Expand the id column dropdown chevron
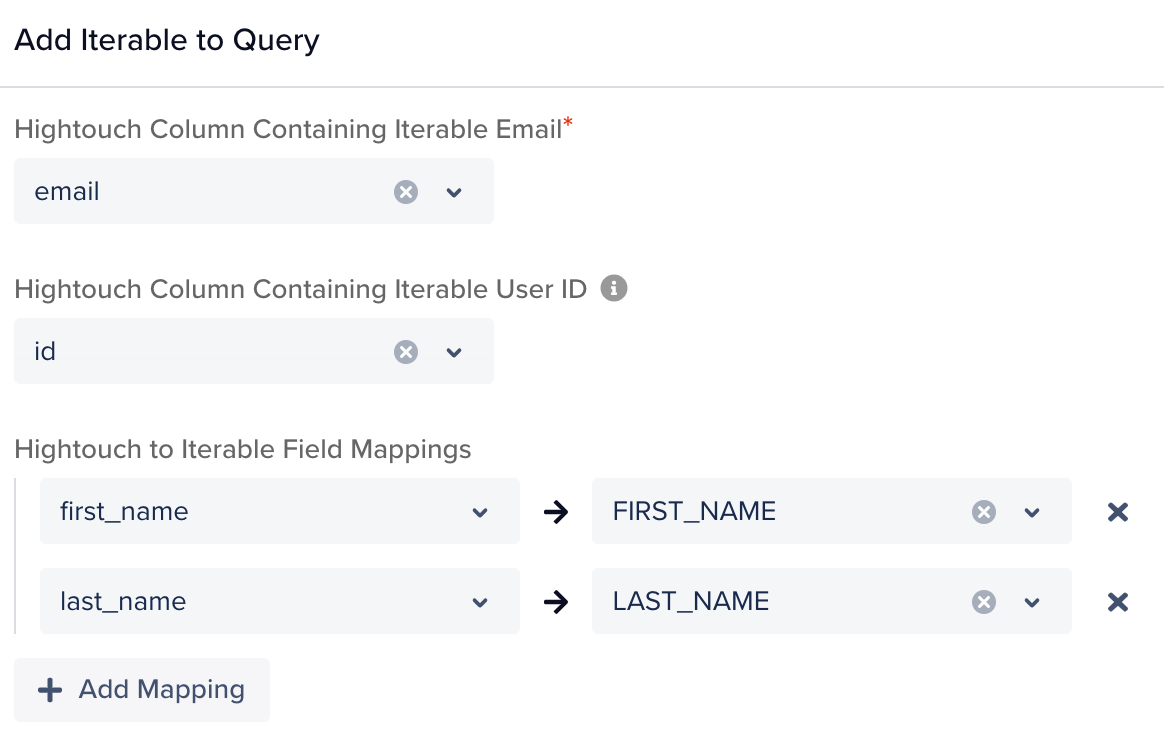The image size is (1164, 734). tap(454, 352)
